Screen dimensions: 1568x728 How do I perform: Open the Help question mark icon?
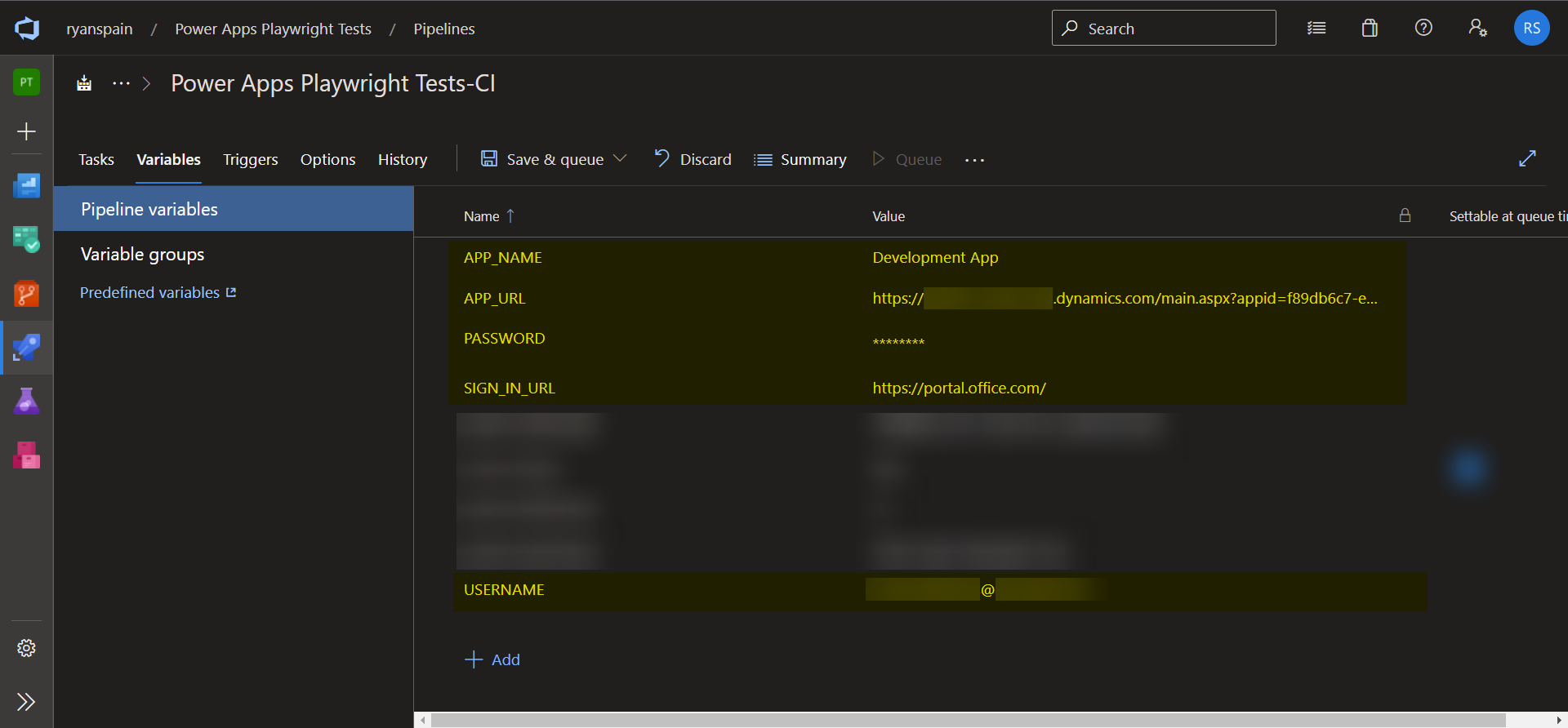click(1423, 28)
